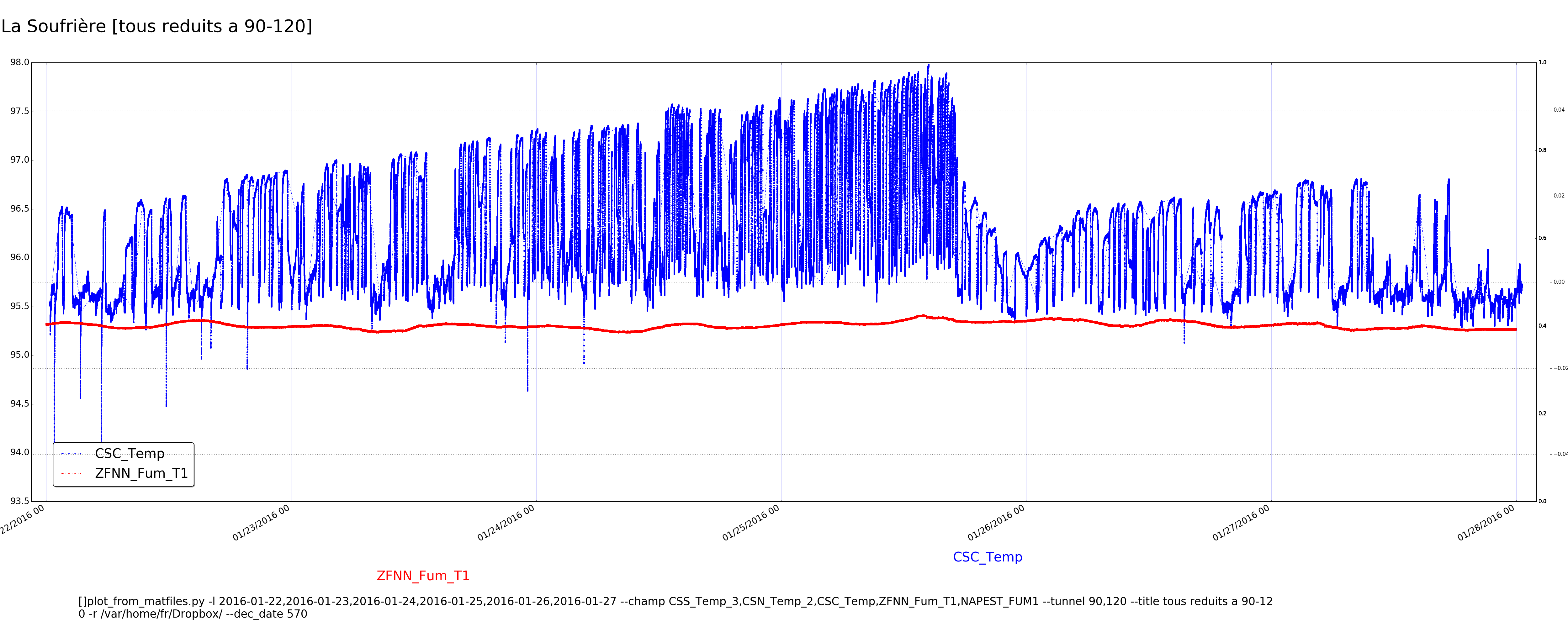Click the 97.5 left axis tick label
Image resolution: width=1568 pixels, height=627 pixels.
pos(19,111)
